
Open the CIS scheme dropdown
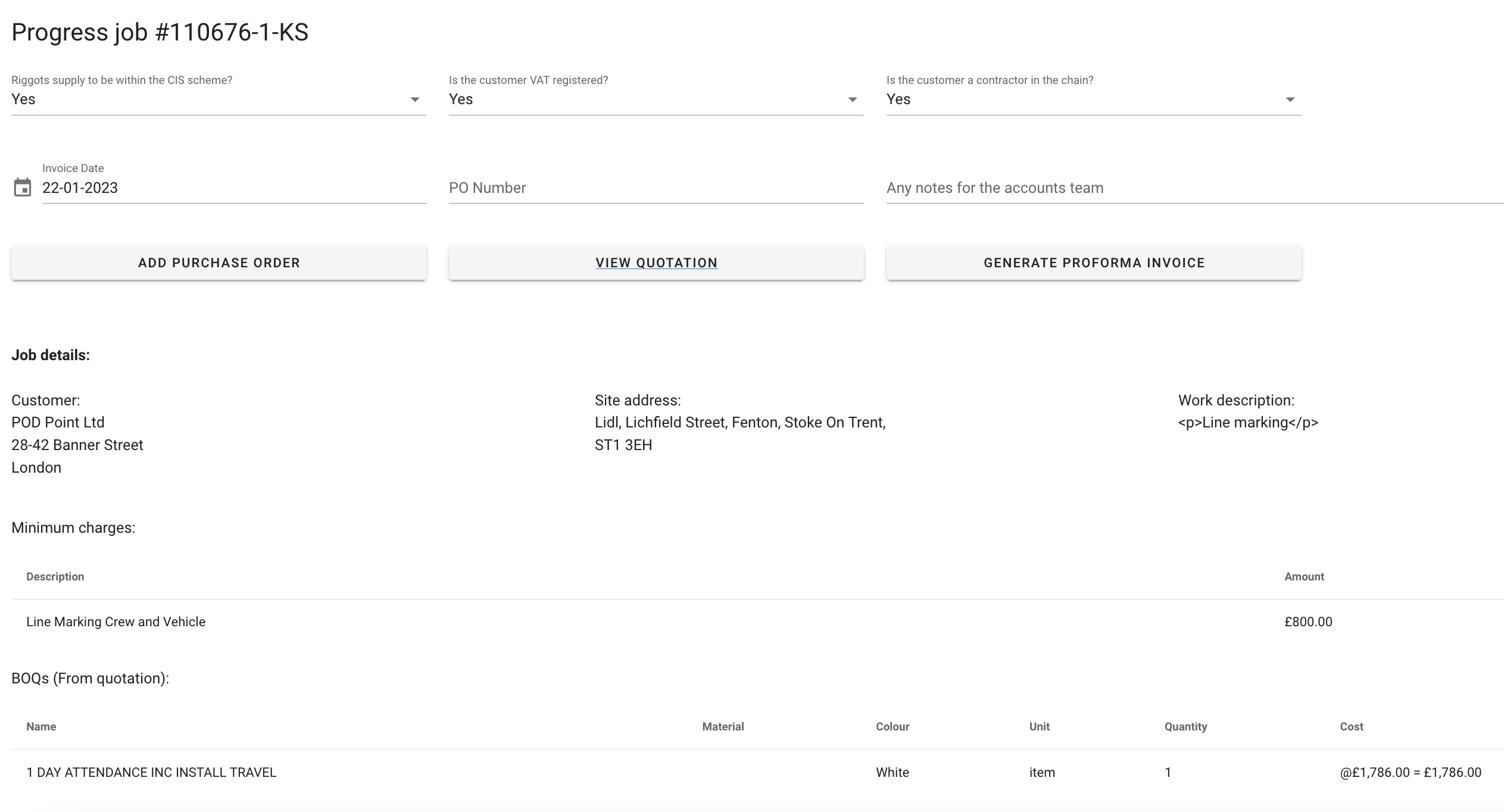click(218, 99)
